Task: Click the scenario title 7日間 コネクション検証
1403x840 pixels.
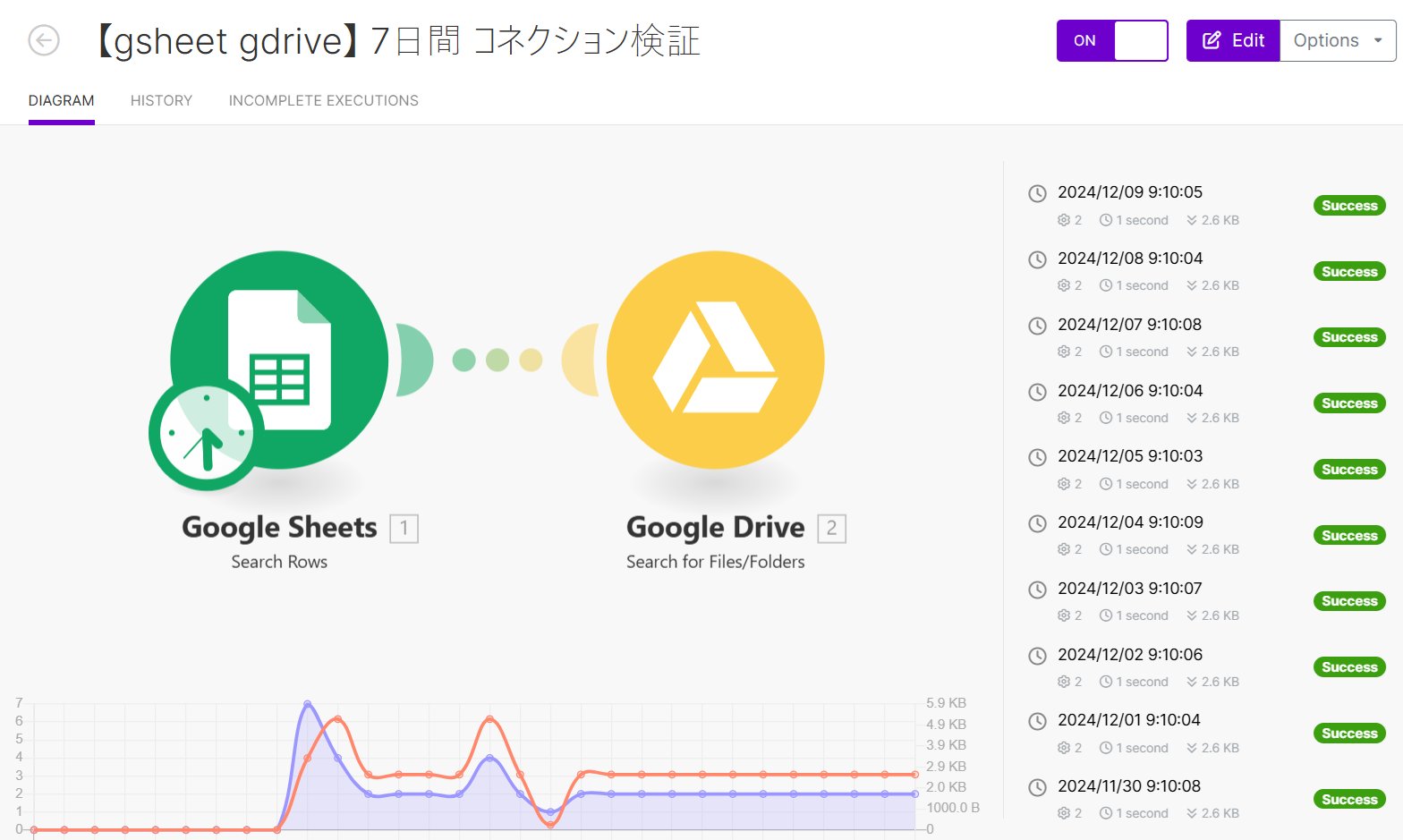Action: point(535,41)
